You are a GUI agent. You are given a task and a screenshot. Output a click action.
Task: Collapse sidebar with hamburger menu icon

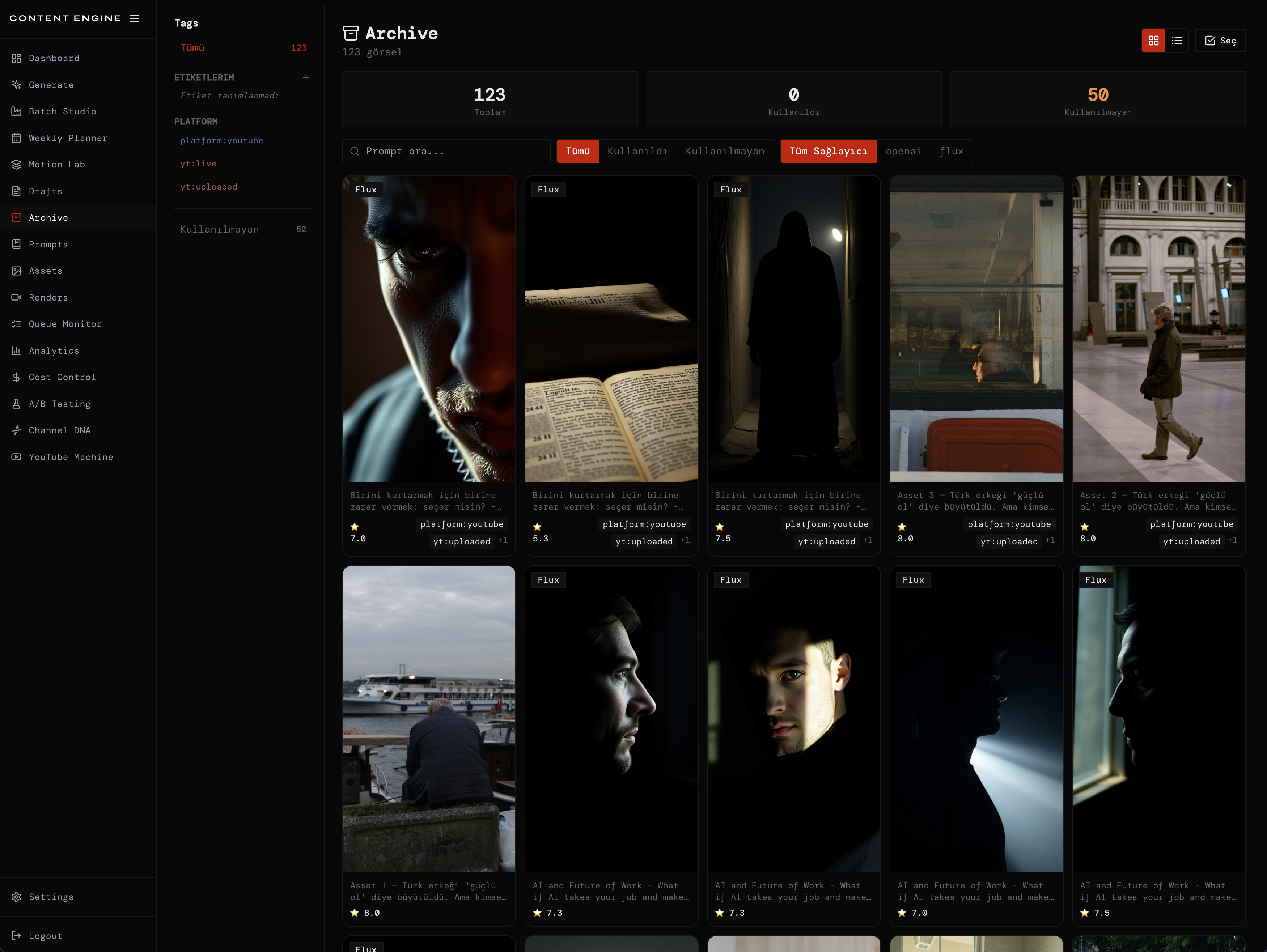click(x=135, y=18)
